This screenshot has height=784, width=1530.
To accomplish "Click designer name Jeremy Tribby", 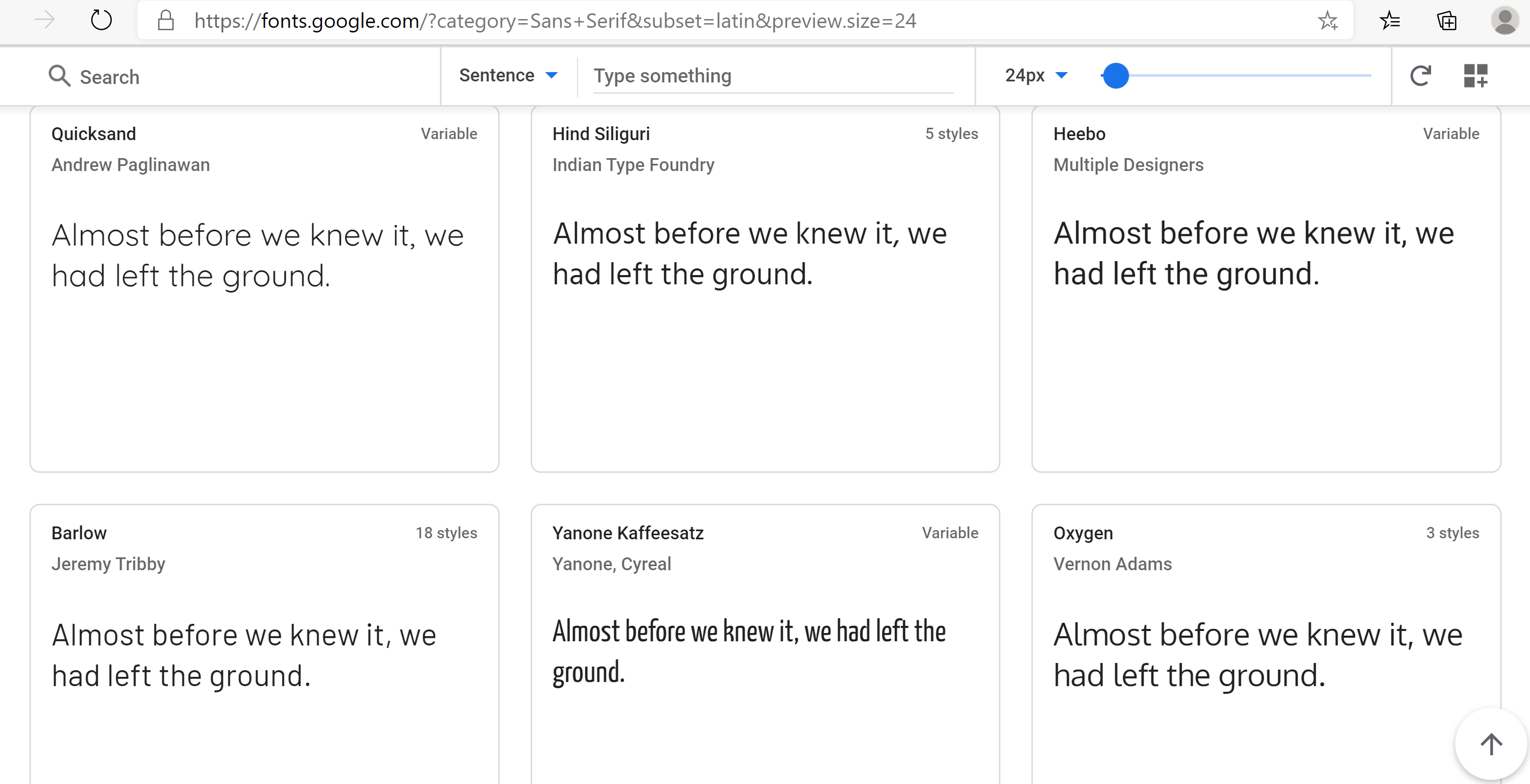I will pos(108,564).
